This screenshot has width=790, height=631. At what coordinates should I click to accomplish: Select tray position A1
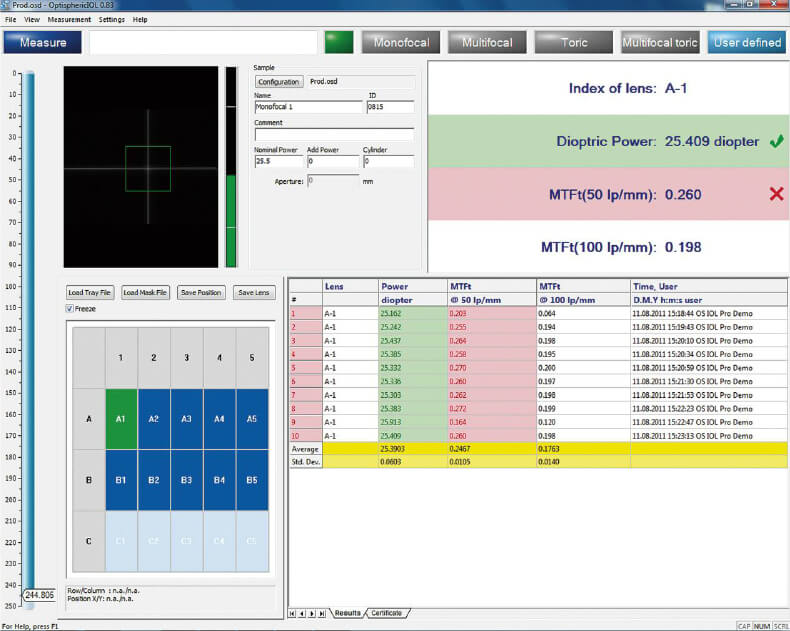[119, 419]
